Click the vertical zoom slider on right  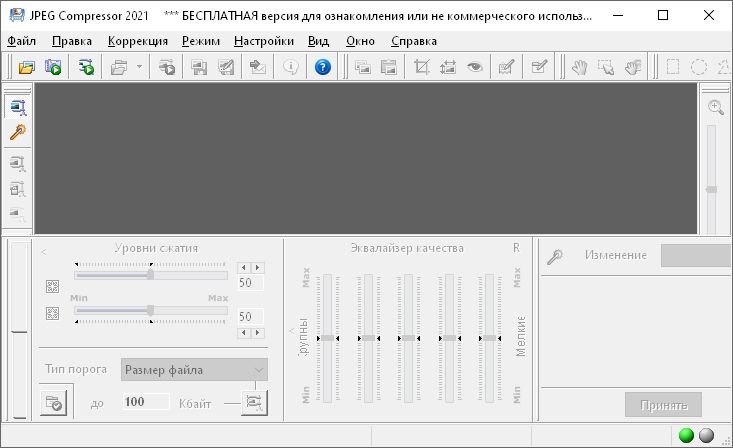[711, 180]
